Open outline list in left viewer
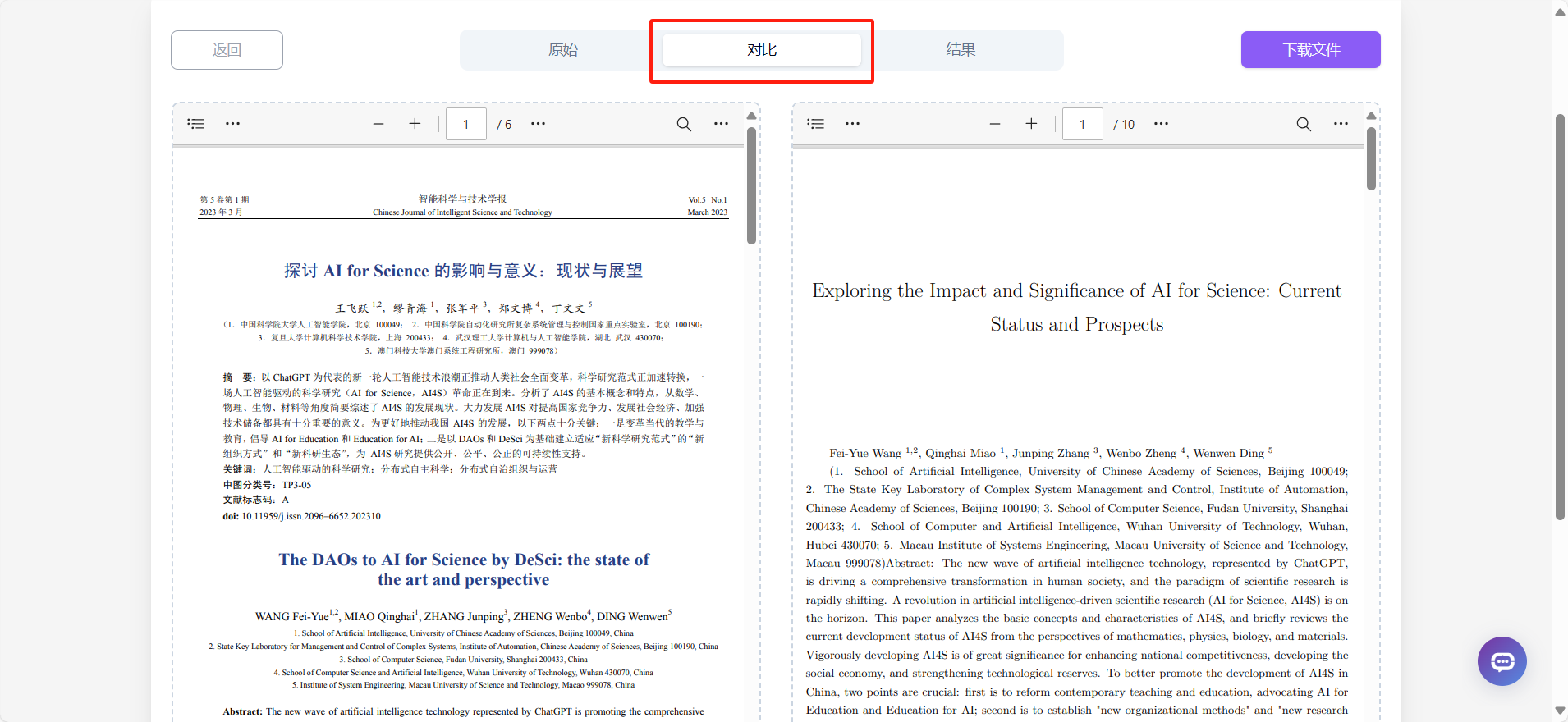This screenshot has width=1568, height=722. 195,124
